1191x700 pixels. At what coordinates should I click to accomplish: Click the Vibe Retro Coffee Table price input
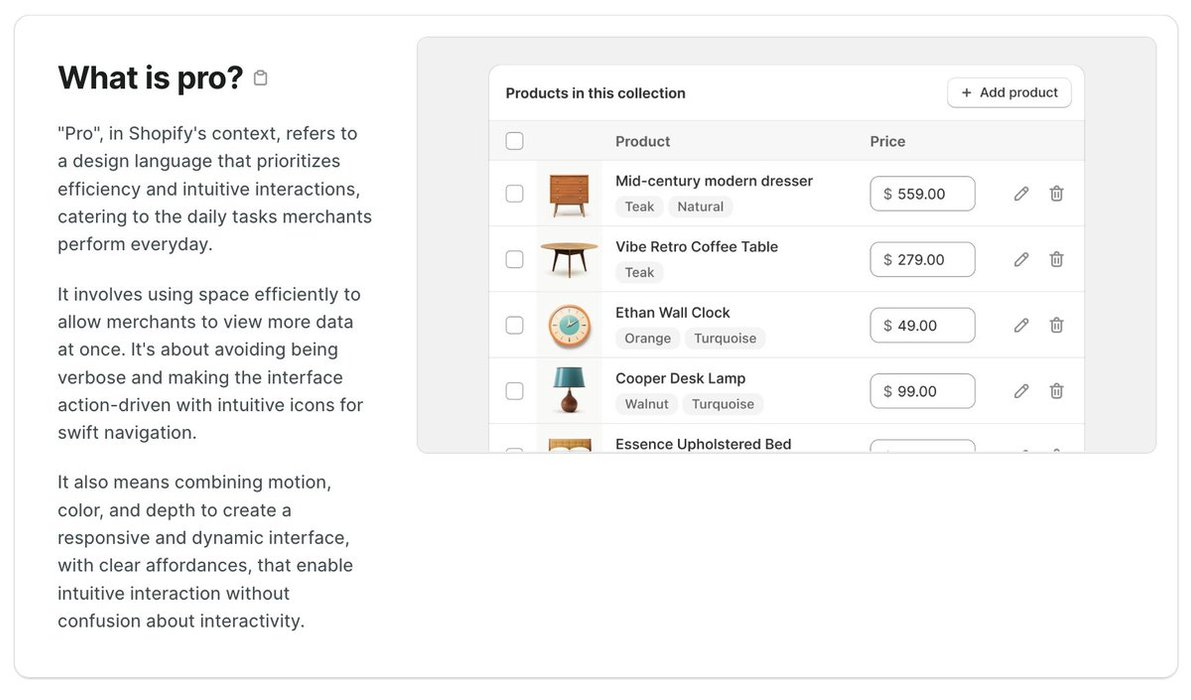[x=922, y=260]
